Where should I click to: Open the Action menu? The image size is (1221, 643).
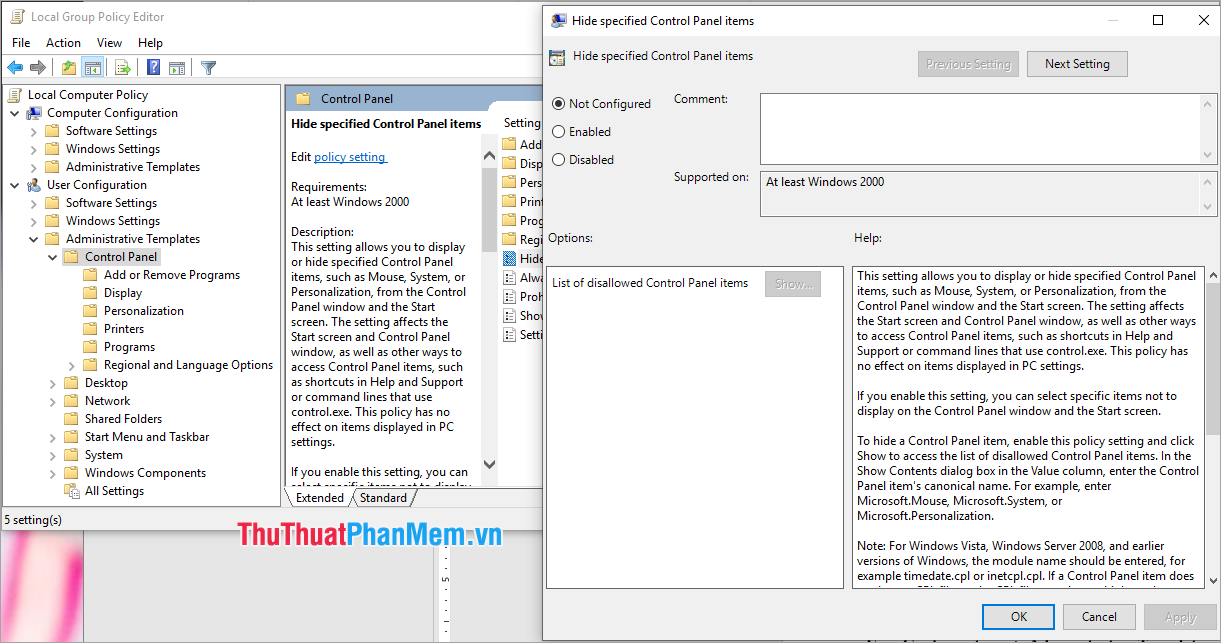tap(63, 43)
